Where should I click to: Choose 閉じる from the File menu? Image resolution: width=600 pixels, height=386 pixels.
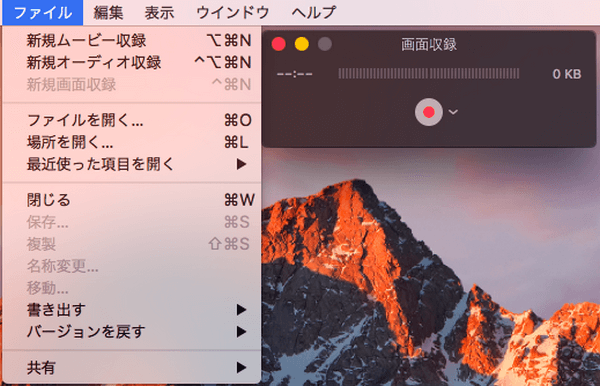132,200
